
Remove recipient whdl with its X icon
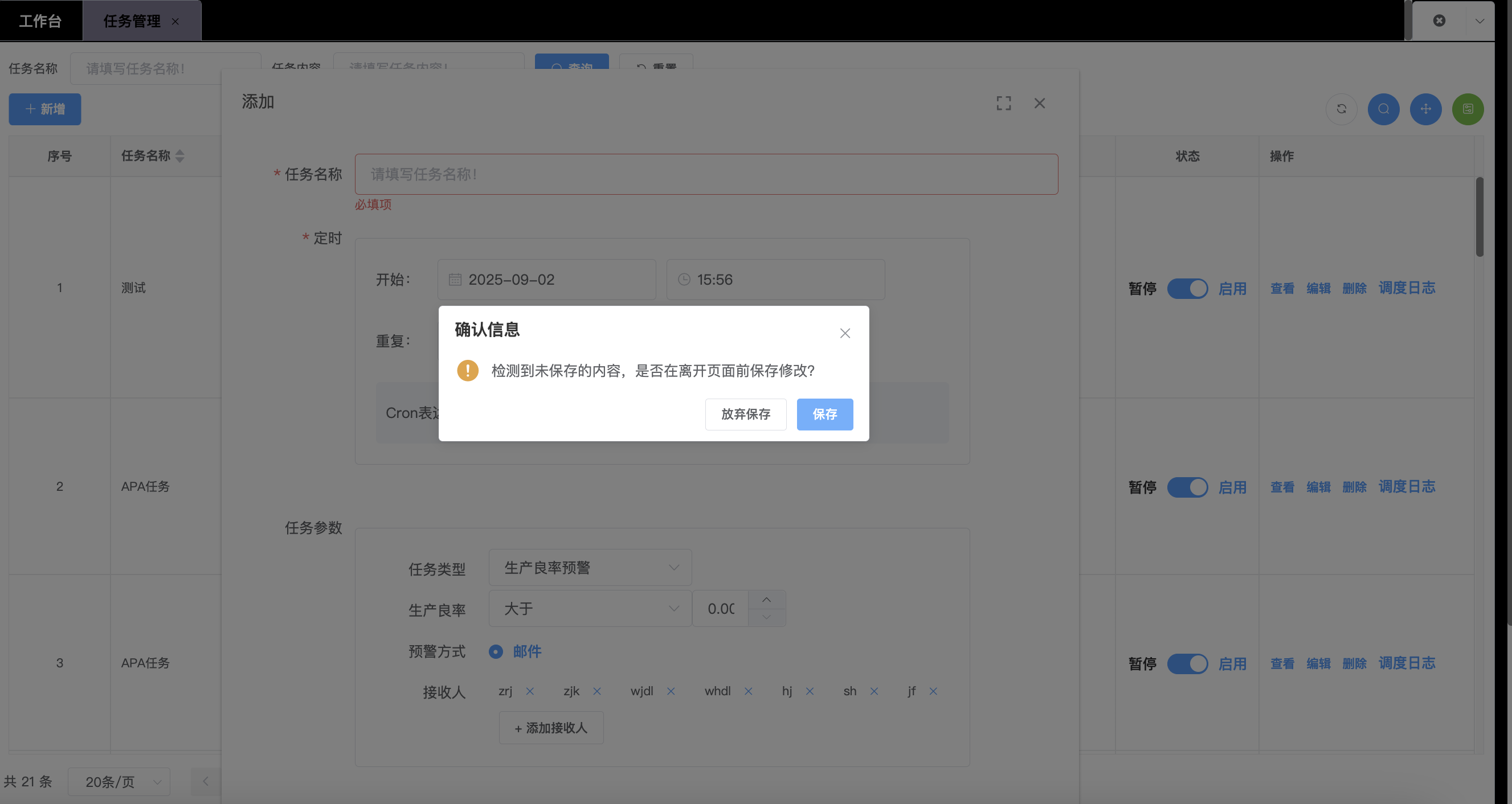[749, 691]
